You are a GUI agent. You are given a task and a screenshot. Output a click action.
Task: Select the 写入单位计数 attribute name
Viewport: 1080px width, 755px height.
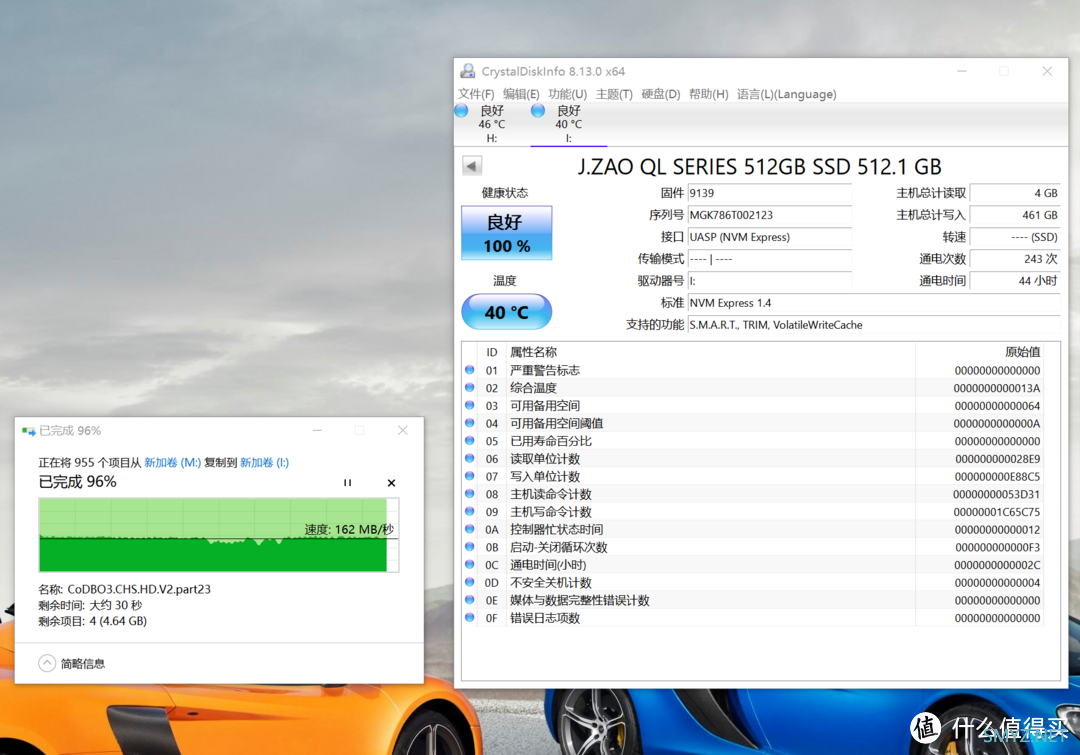point(545,476)
